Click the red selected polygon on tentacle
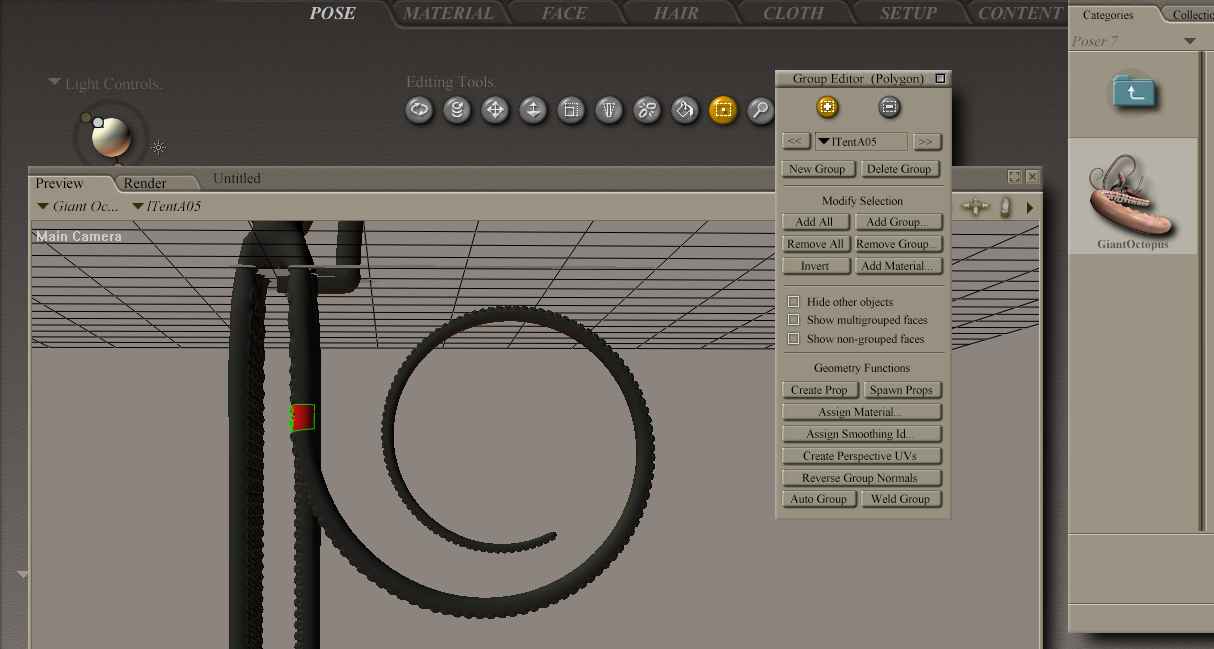Image resolution: width=1214 pixels, height=649 pixels. 303,417
